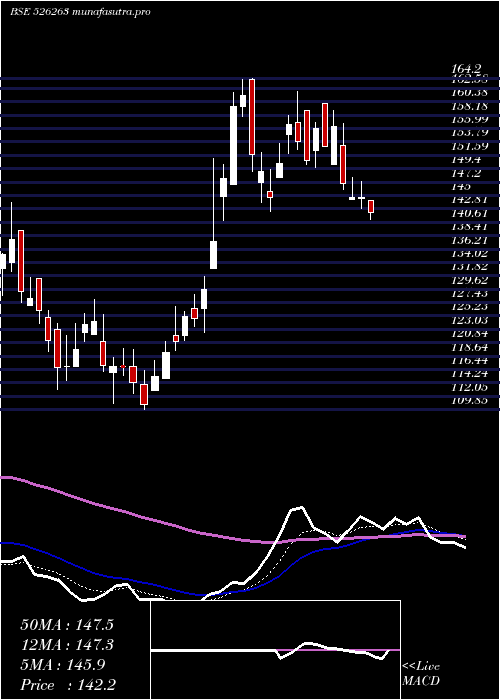This screenshot has height=700, width=500.
Task: Click the 129.62 price axis label
Action: coord(469,280)
